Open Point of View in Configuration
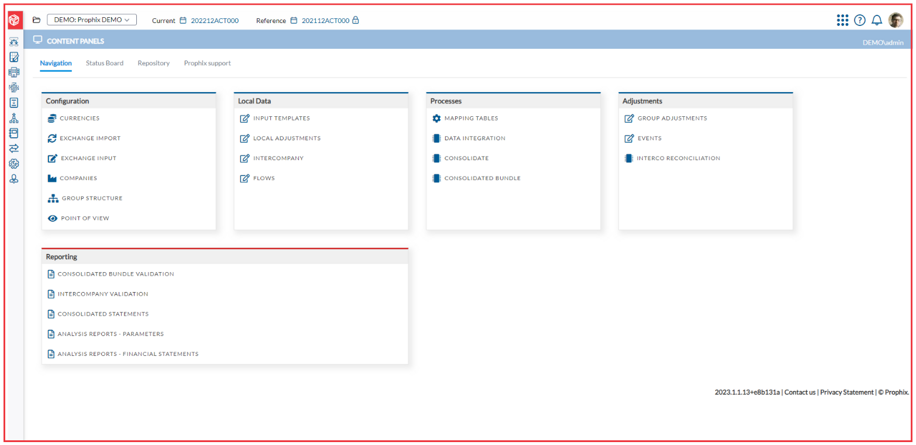The width and height of the screenshot is (916, 445). click(x=85, y=218)
